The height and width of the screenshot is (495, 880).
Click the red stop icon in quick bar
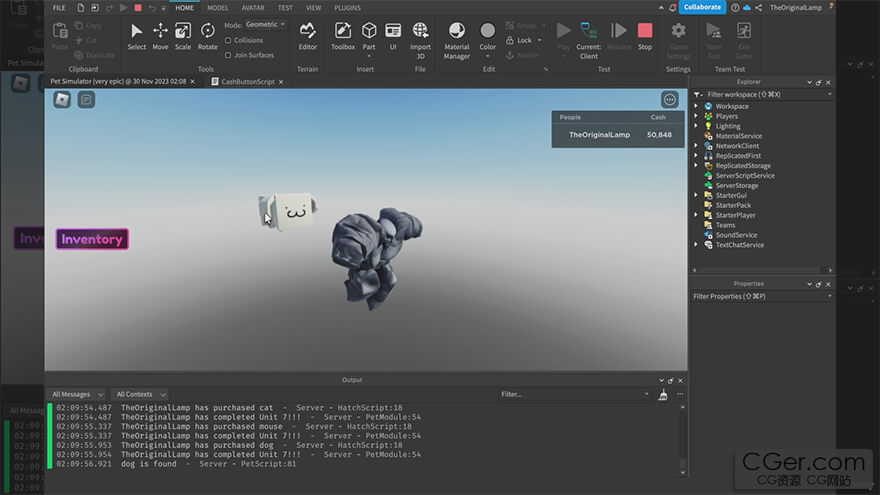(138, 8)
